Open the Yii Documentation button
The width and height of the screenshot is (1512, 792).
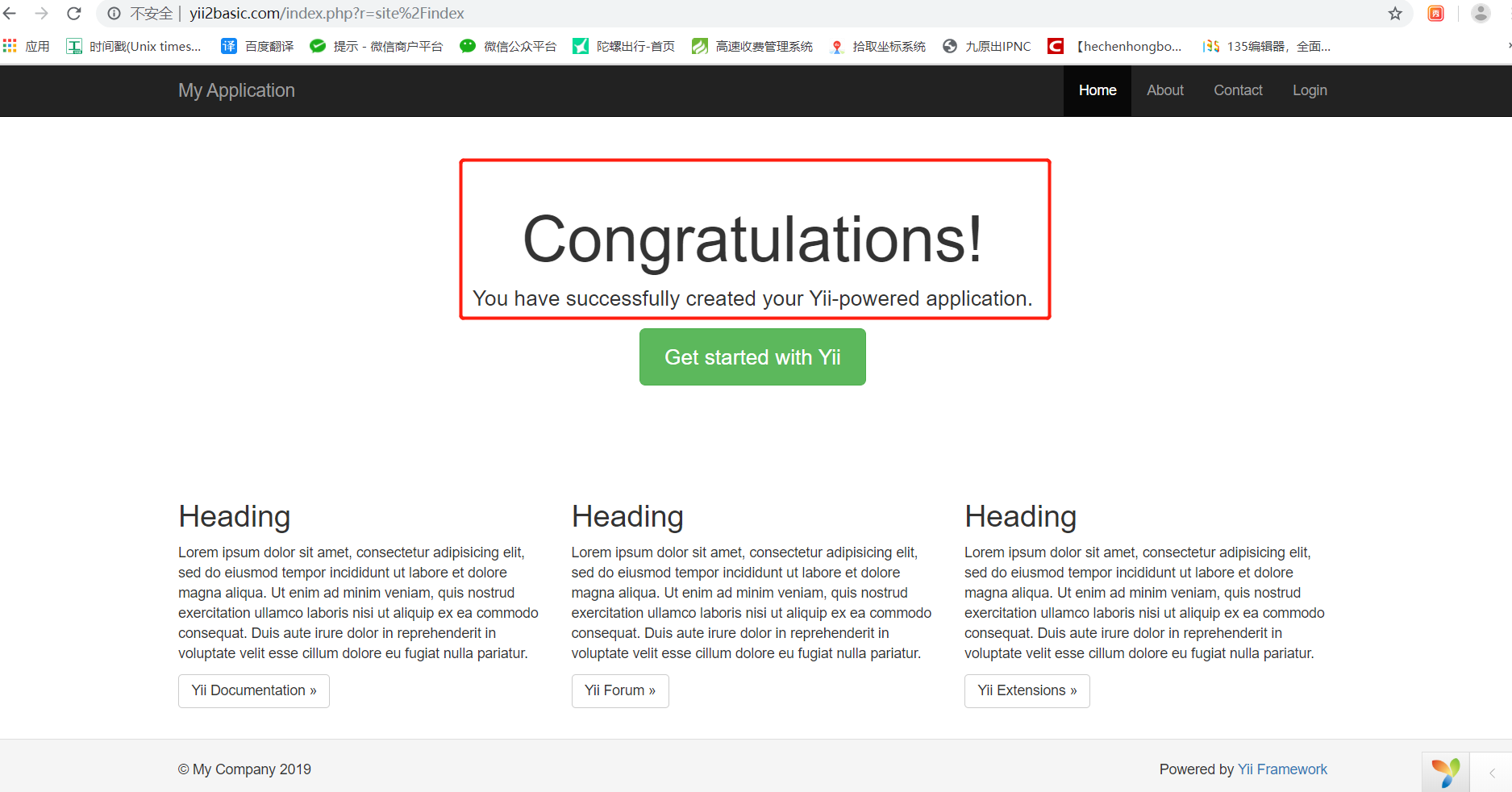[254, 691]
